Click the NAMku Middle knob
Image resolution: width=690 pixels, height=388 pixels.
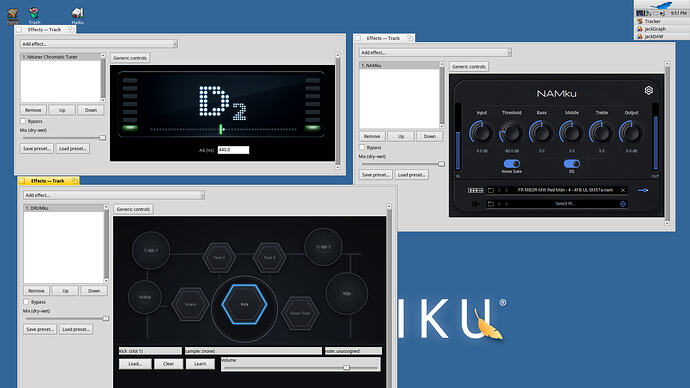[571, 132]
